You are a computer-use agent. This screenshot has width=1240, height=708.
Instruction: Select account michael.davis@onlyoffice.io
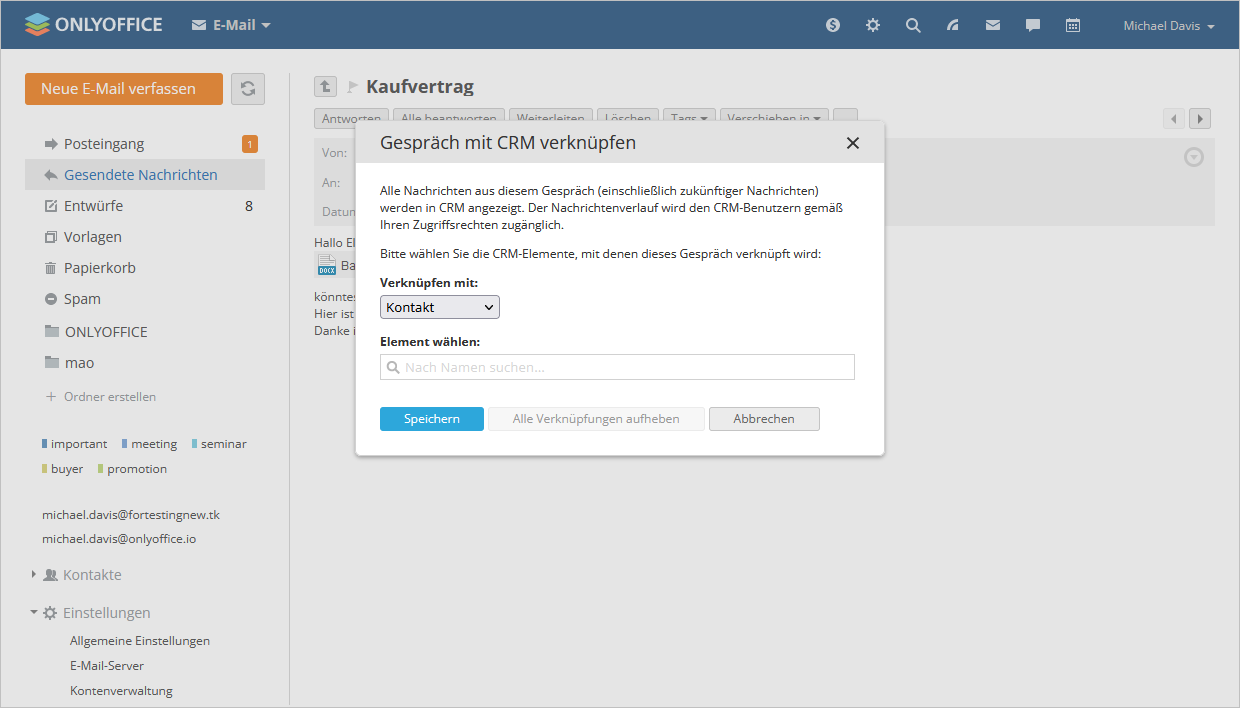click(119, 539)
